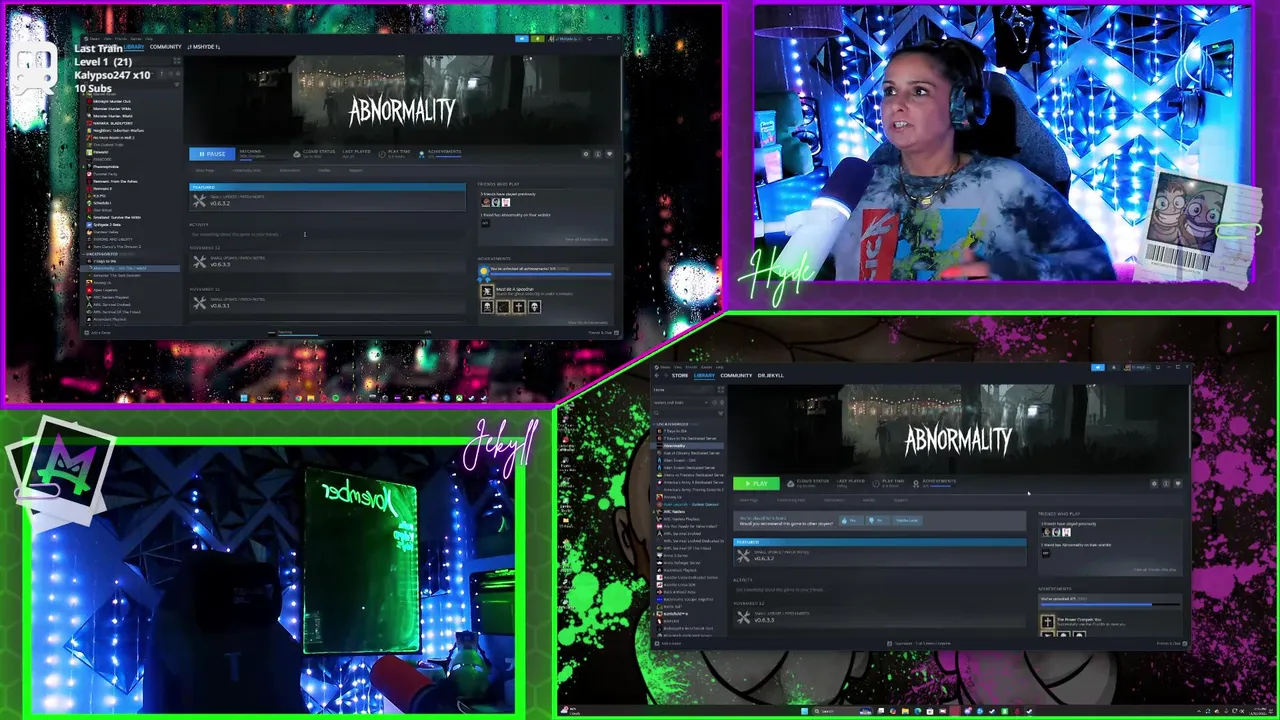The height and width of the screenshot is (720, 1280).
Task: Click Friends & Chat in Dr.Jekyll's Steam window
Action: click(x=1172, y=643)
